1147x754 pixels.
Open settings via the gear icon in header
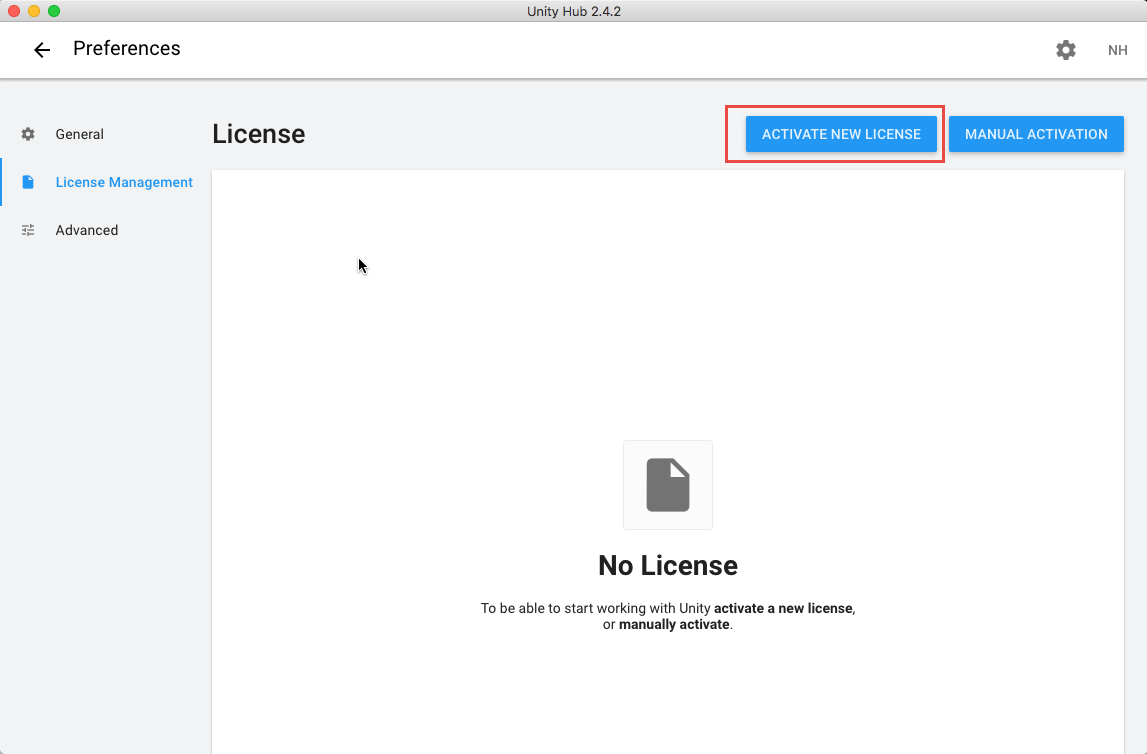[x=1066, y=50]
